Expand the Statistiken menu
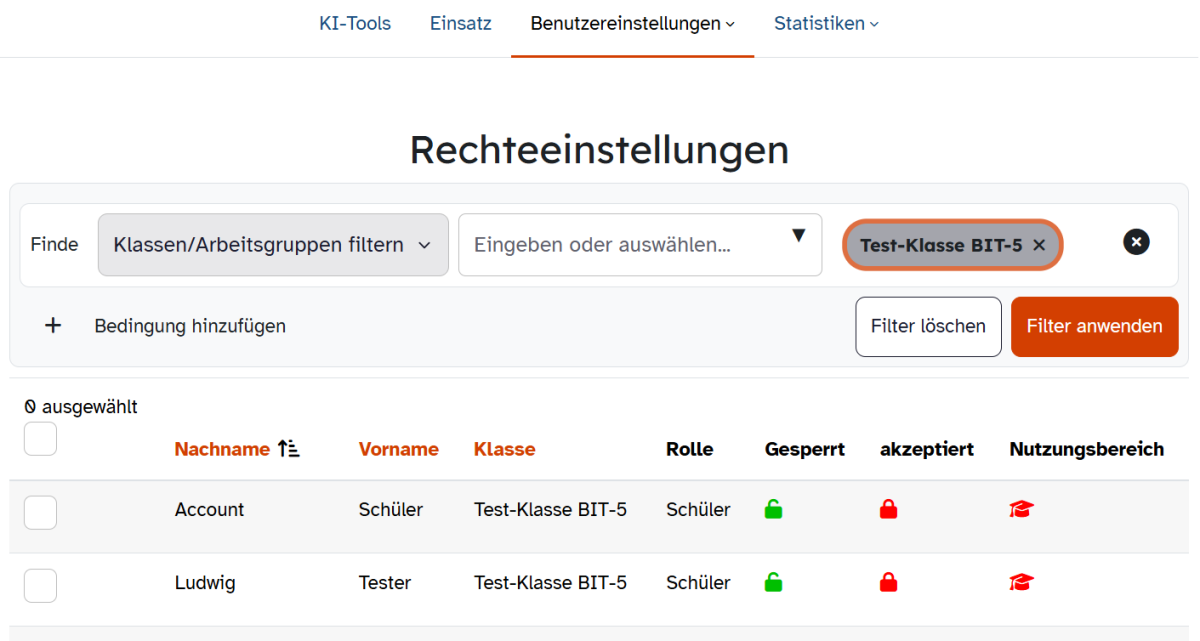The image size is (1200, 641). tap(826, 24)
